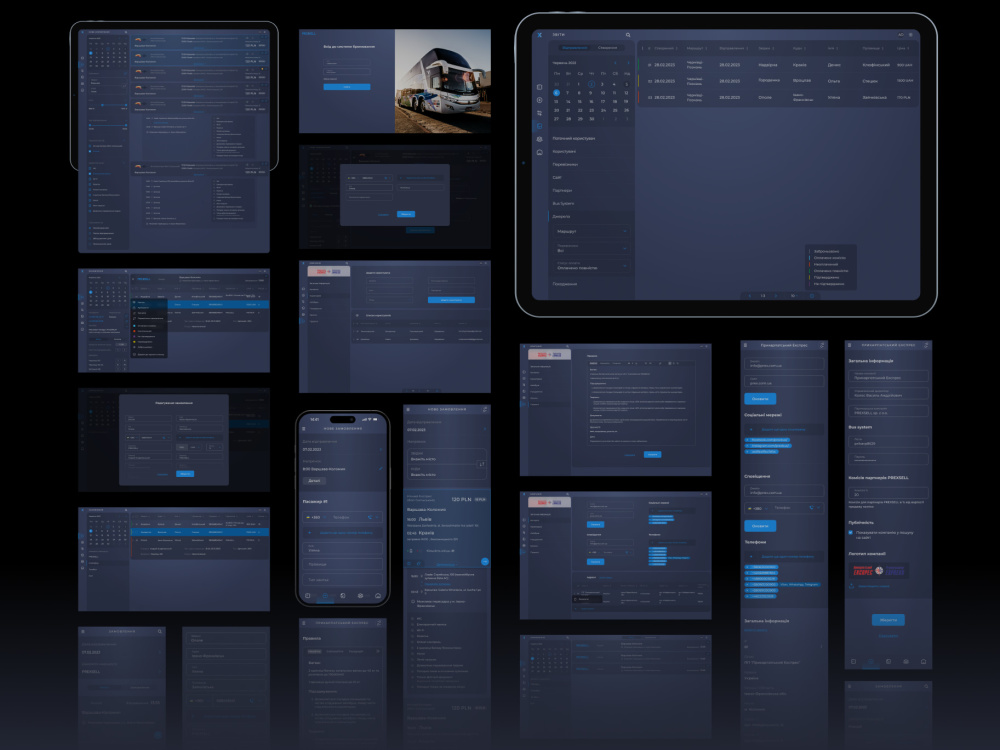Click the calendar icon beside date 07.02.2023 in the phone
The width and height of the screenshot is (1000, 750).
click(x=381, y=450)
